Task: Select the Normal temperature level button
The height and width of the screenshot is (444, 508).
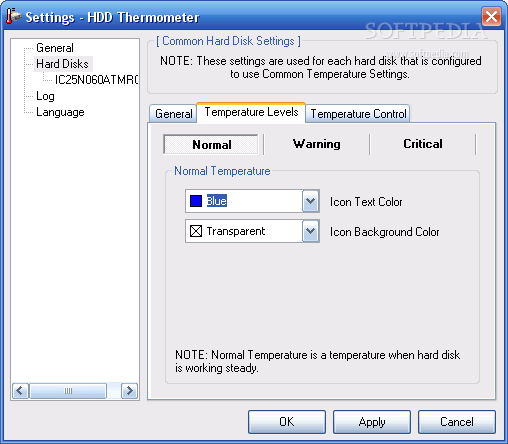Action: 211,144
